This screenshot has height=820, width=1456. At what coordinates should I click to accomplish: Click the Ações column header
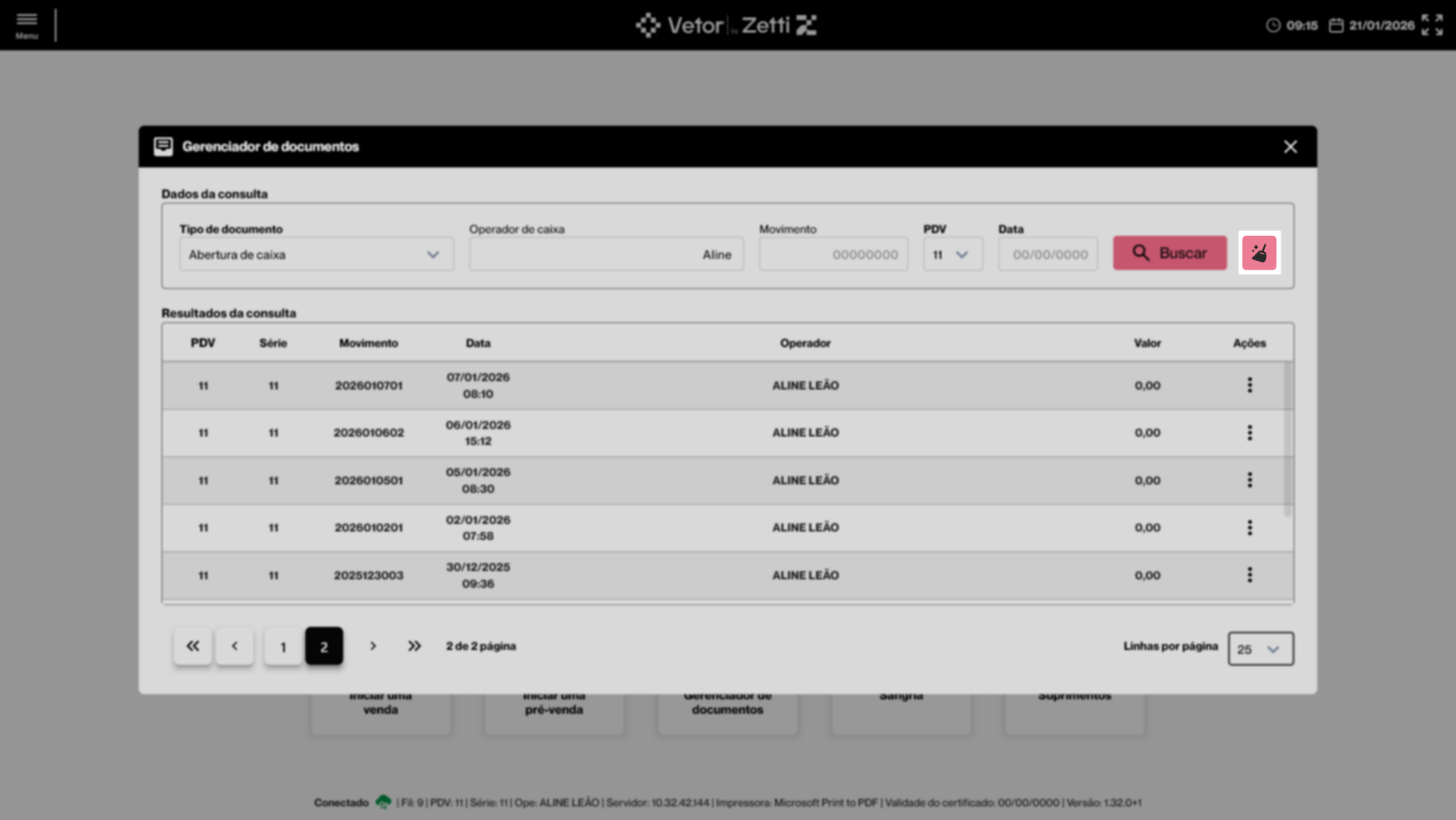tap(1250, 343)
